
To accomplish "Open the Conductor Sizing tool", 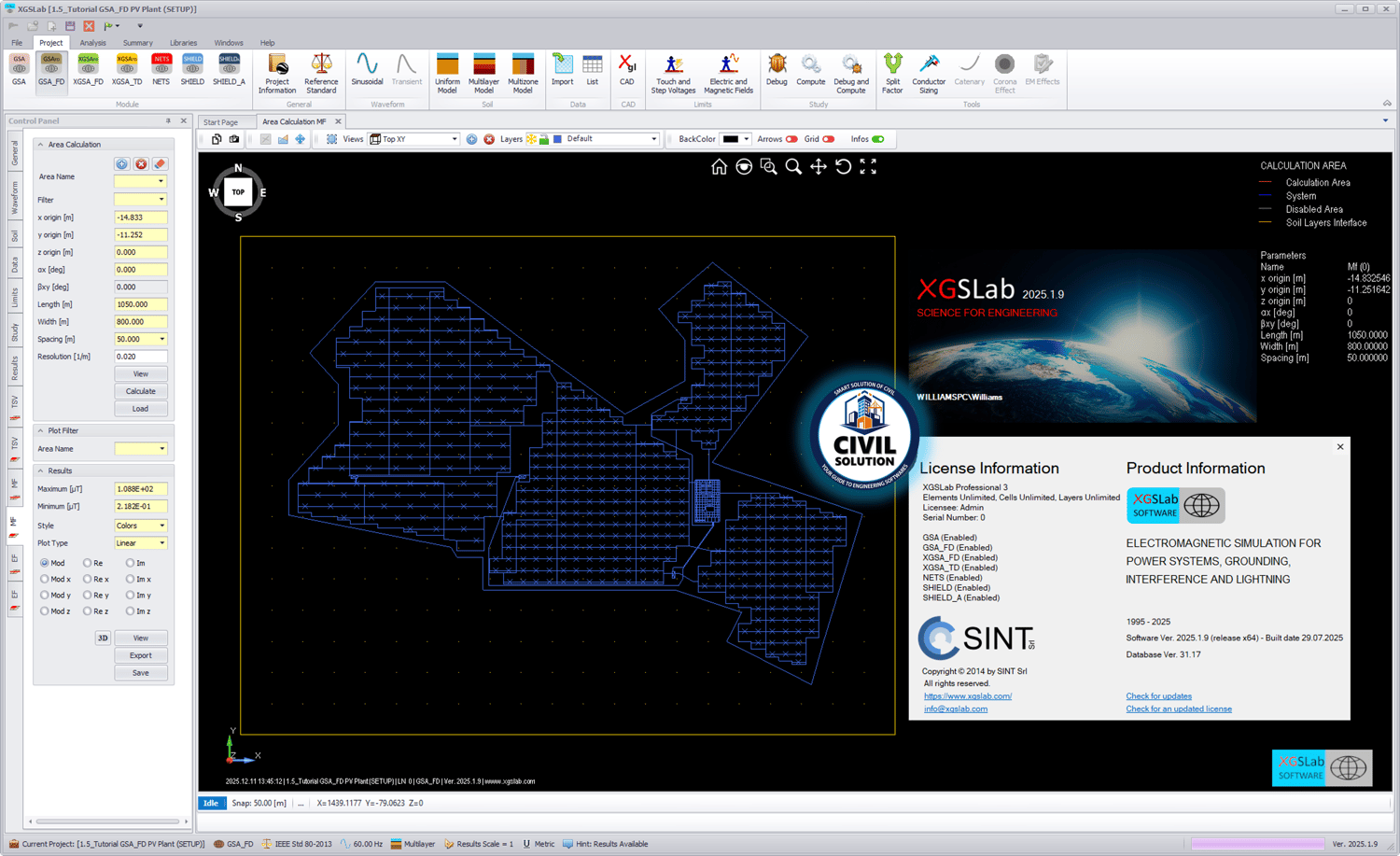I will (x=929, y=74).
